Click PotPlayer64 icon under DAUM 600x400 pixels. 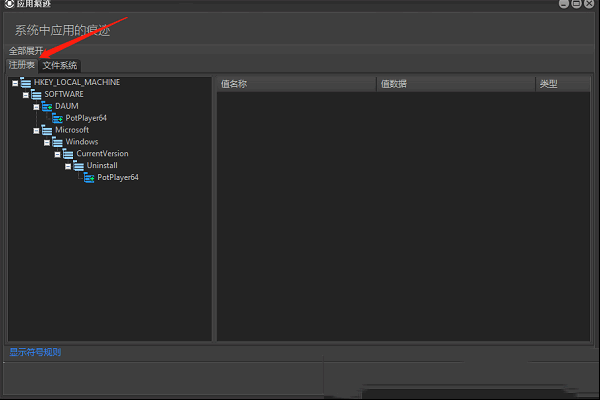[x=57, y=118]
